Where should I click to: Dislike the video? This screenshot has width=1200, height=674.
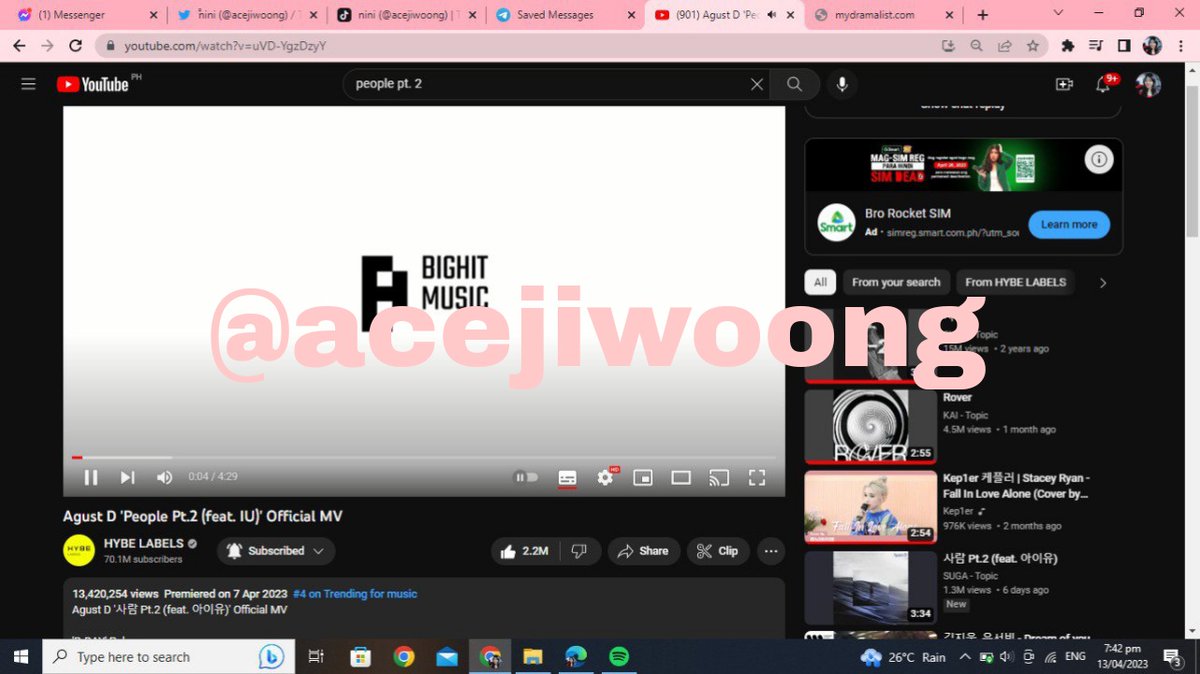(x=579, y=551)
